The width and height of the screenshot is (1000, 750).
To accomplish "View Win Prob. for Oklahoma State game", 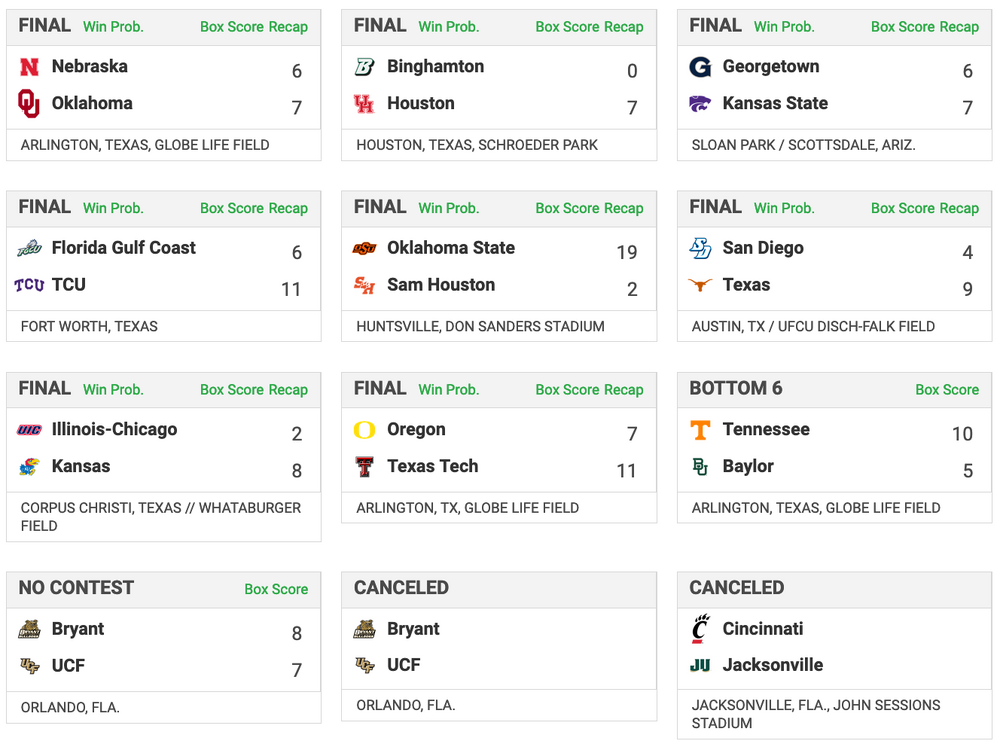I will (x=449, y=208).
